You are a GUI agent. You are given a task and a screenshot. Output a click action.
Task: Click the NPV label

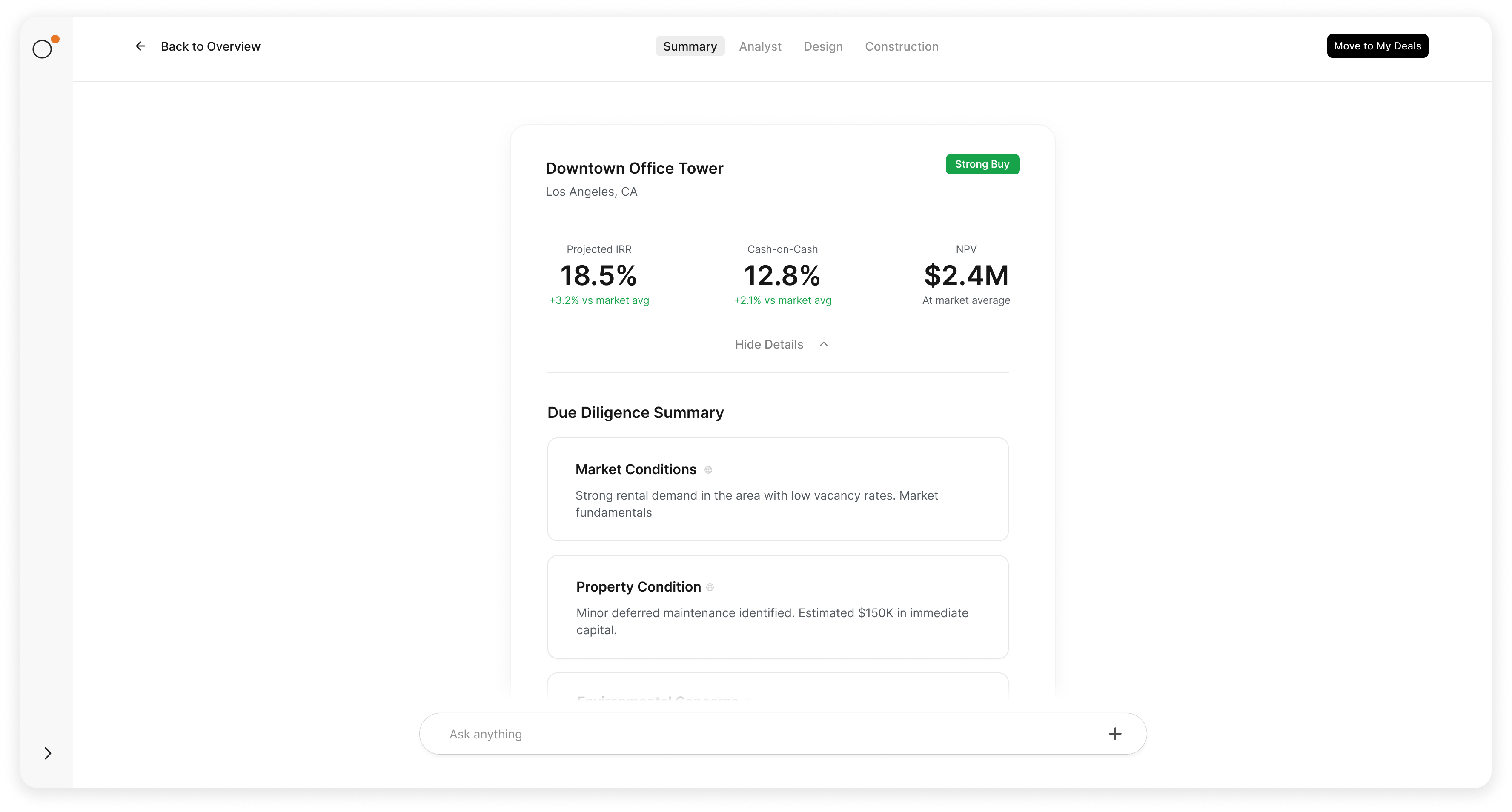[965, 249]
